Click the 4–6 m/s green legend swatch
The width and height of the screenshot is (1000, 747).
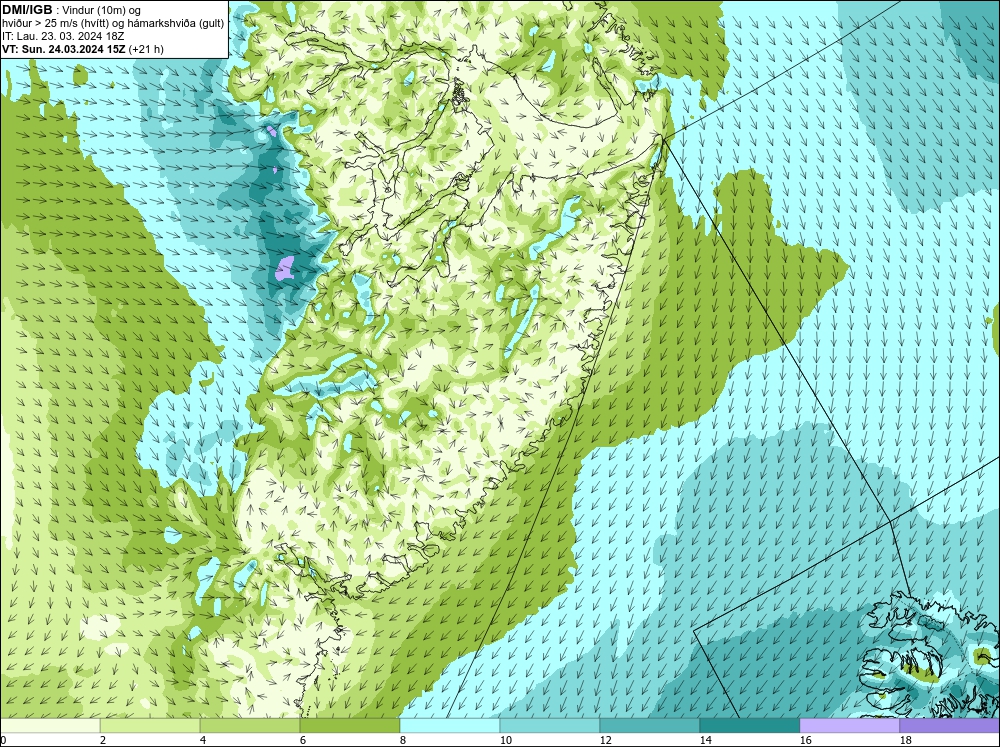(250, 726)
